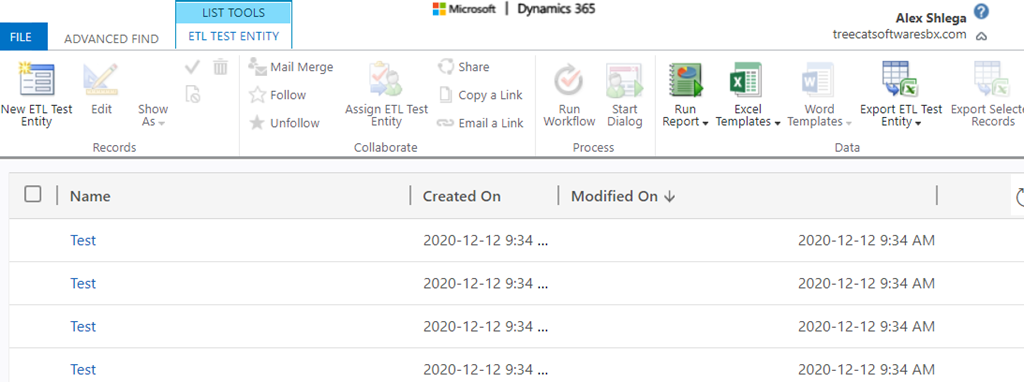Image resolution: width=1024 pixels, height=382 pixels.
Task: Switch to the ADVANCED FIND tab
Action: 112,39
